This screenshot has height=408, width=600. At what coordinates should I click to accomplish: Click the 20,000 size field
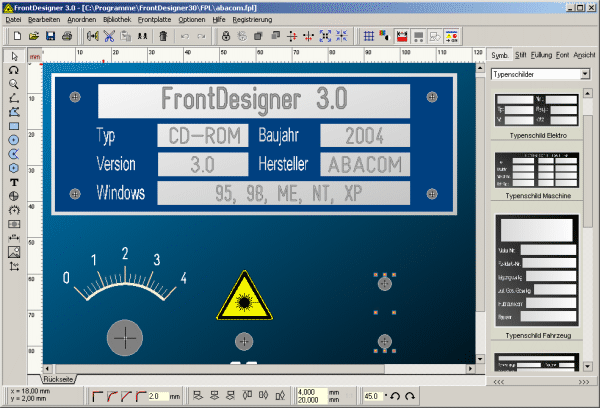click(312, 400)
